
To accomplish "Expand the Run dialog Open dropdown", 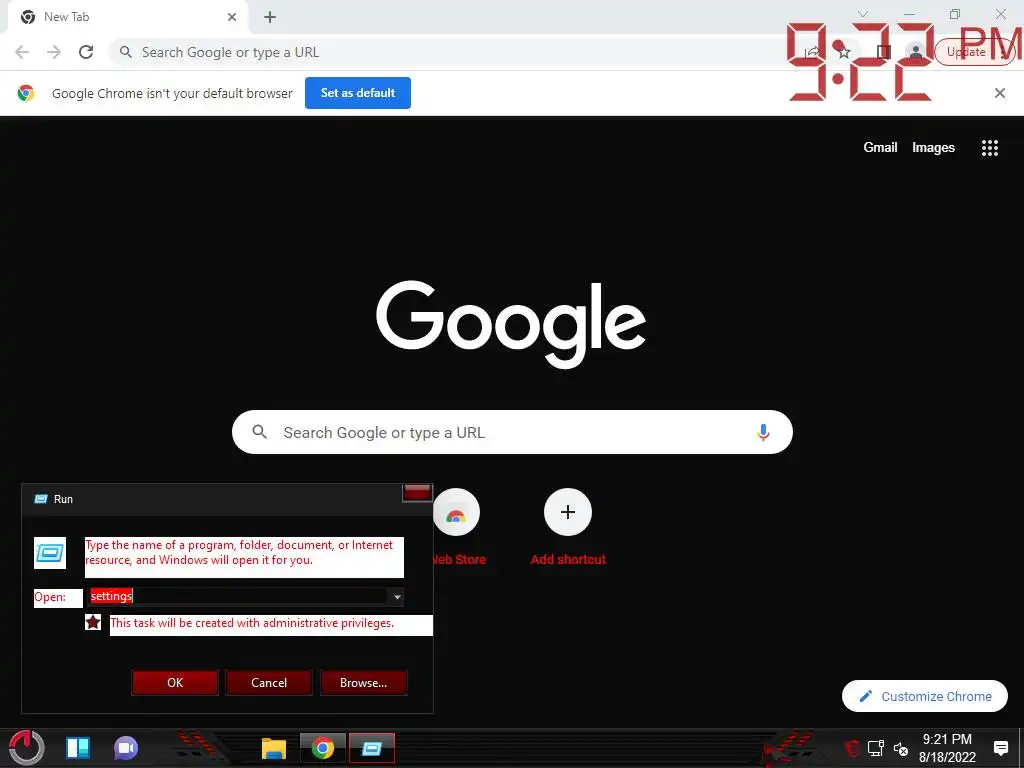I will [x=397, y=597].
